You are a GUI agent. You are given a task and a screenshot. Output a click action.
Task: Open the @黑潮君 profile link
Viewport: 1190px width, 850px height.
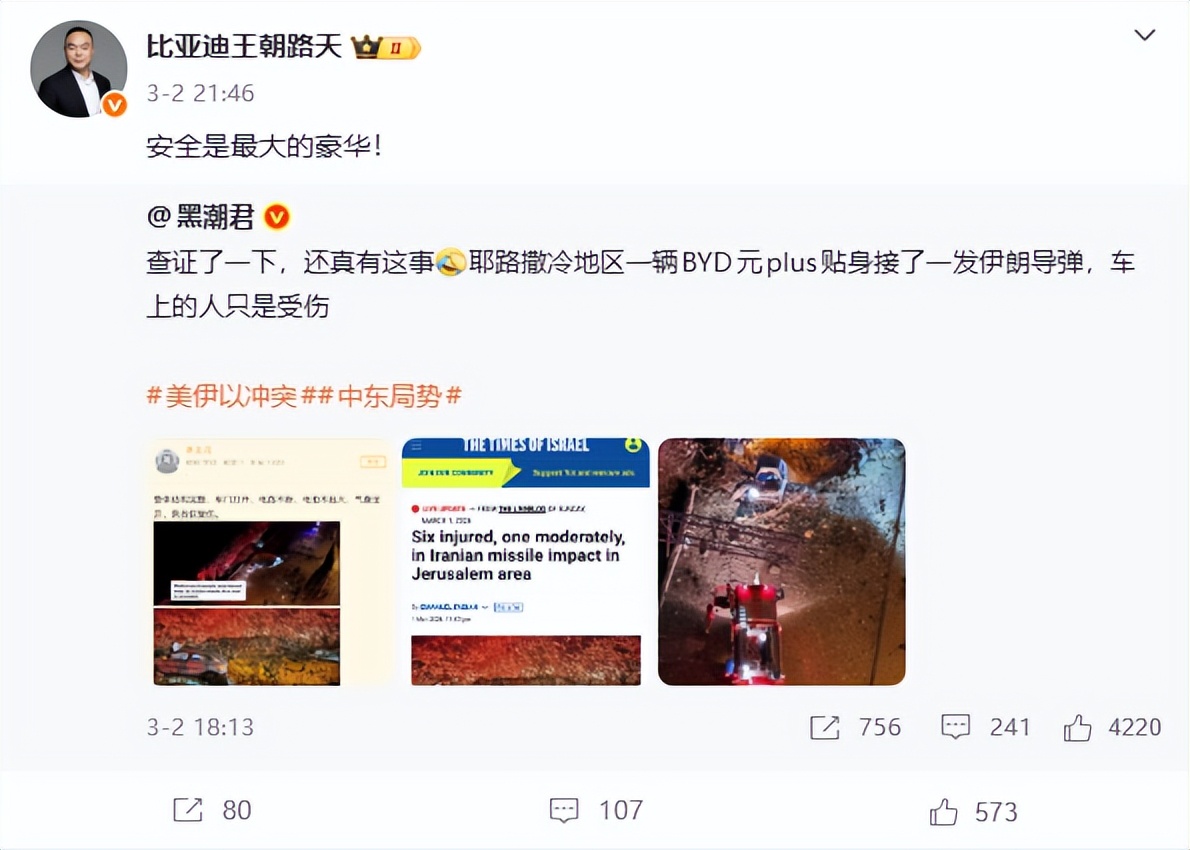point(200,217)
